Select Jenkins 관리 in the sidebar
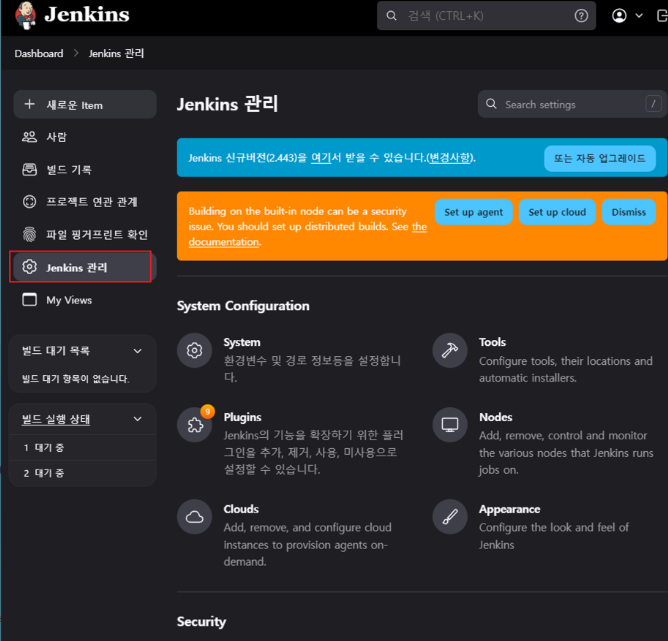Viewport: 668px width, 641px height. click(x=85, y=267)
